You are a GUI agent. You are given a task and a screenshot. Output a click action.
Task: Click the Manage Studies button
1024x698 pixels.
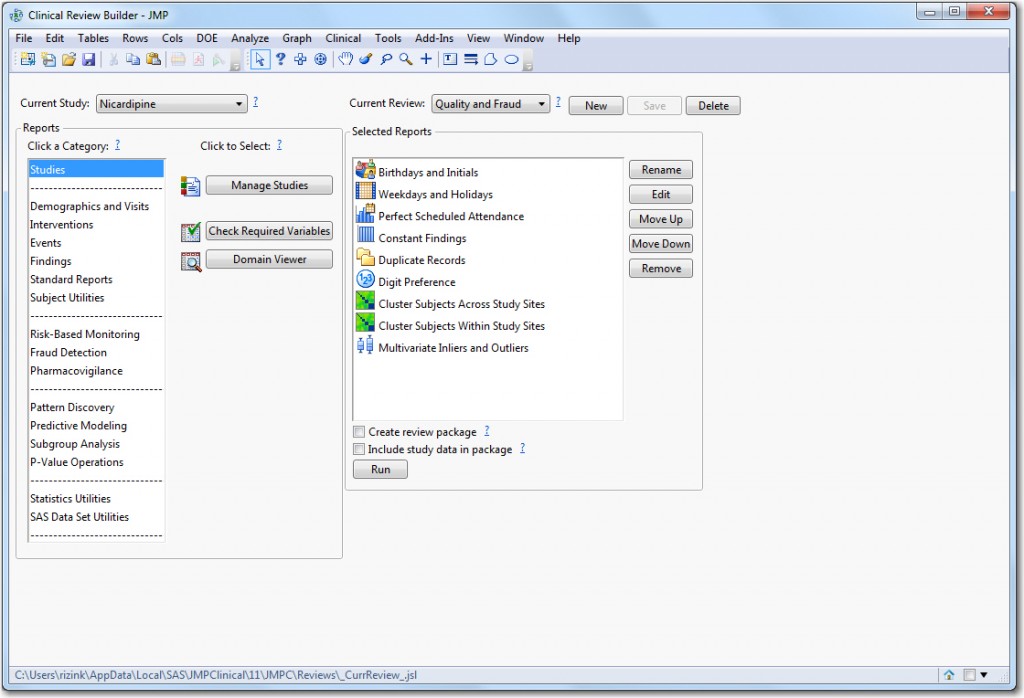(x=269, y=185)
